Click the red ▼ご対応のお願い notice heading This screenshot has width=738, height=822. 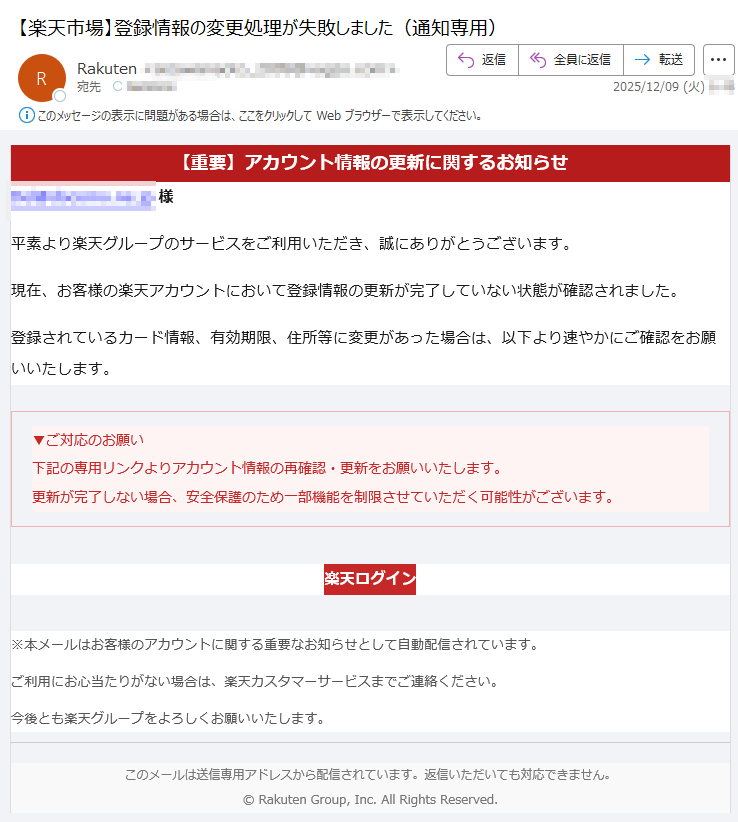click(x=89, y=439)
